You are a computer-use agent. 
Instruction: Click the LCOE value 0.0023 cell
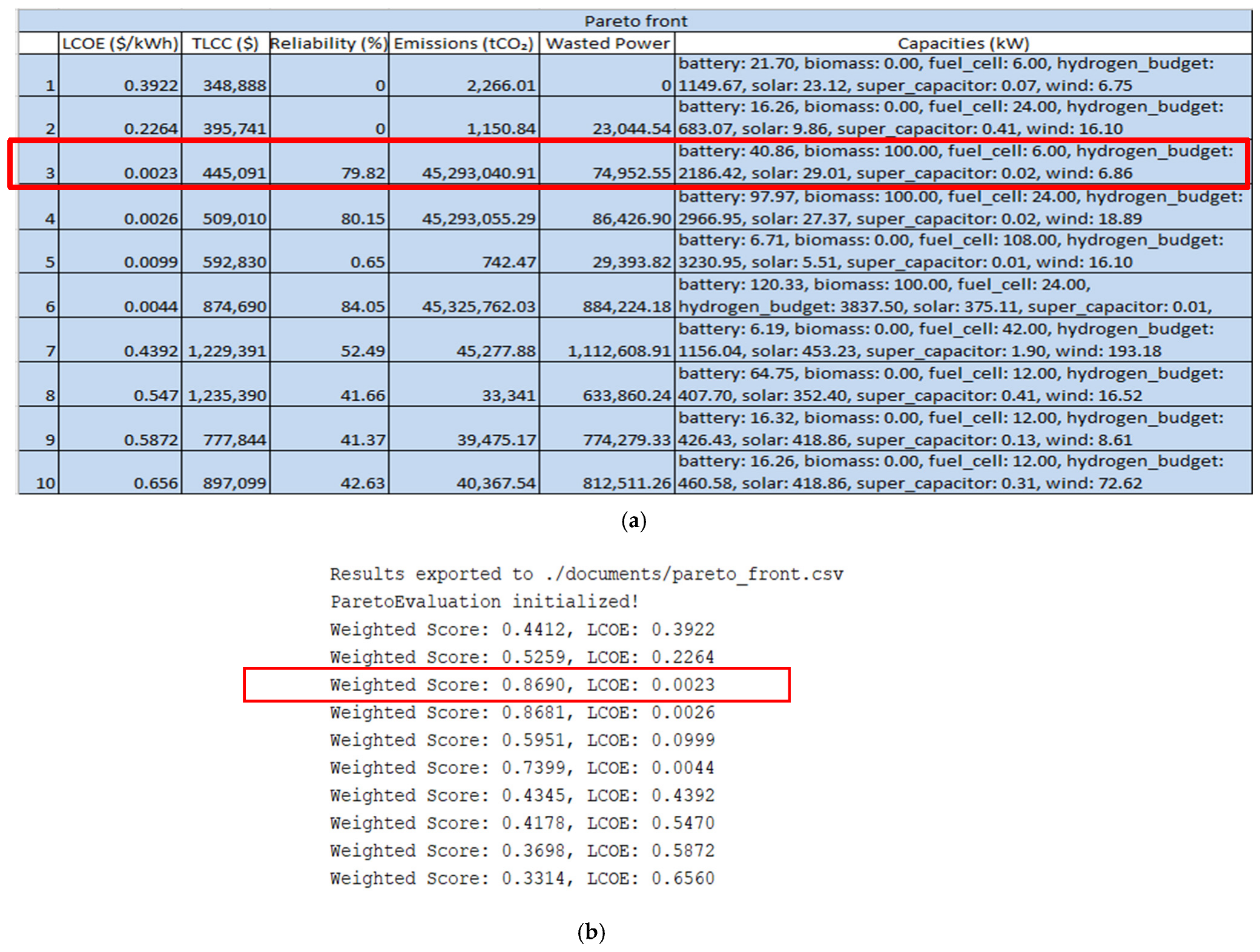click(120, 163)
